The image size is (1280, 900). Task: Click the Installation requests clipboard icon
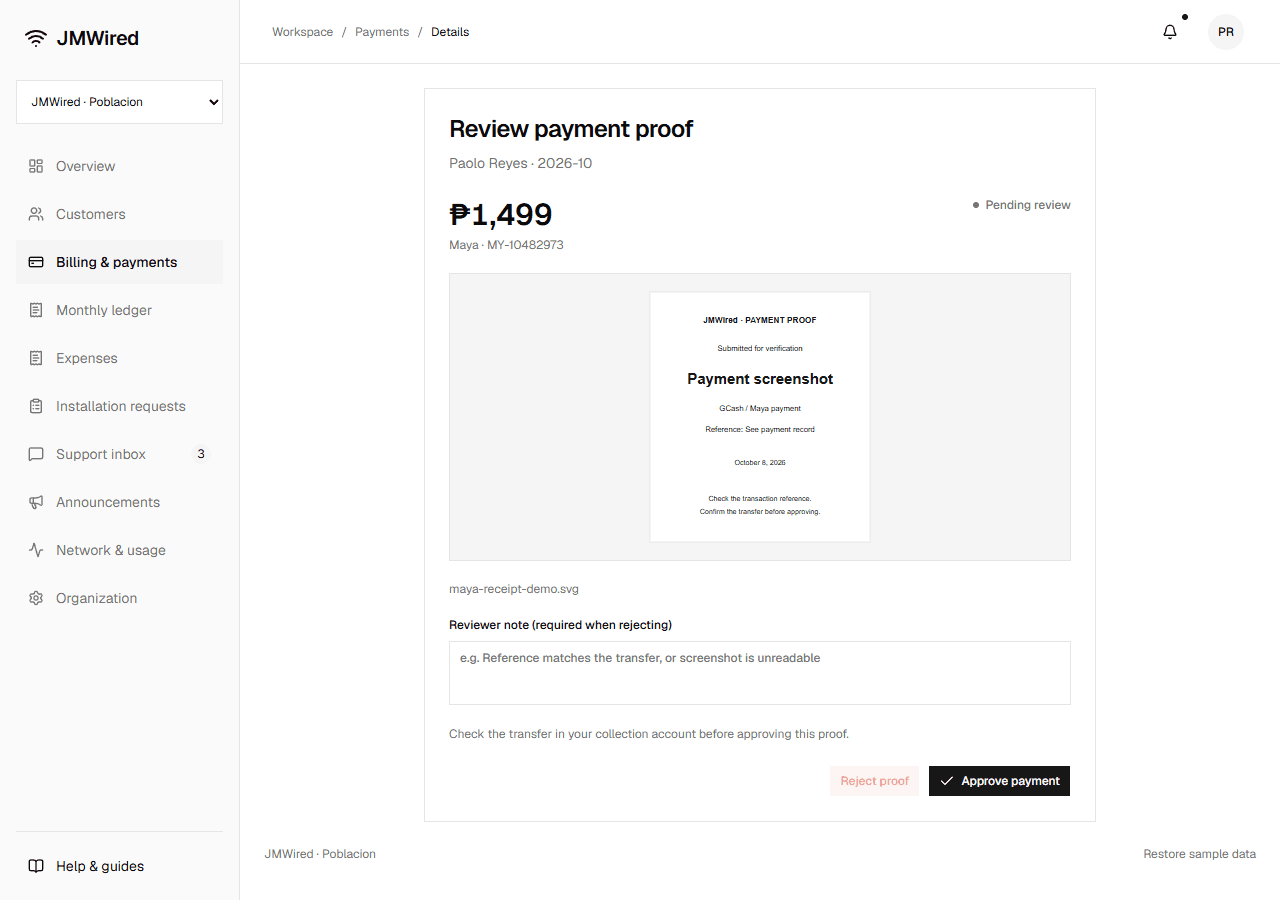tap(36, 406)
